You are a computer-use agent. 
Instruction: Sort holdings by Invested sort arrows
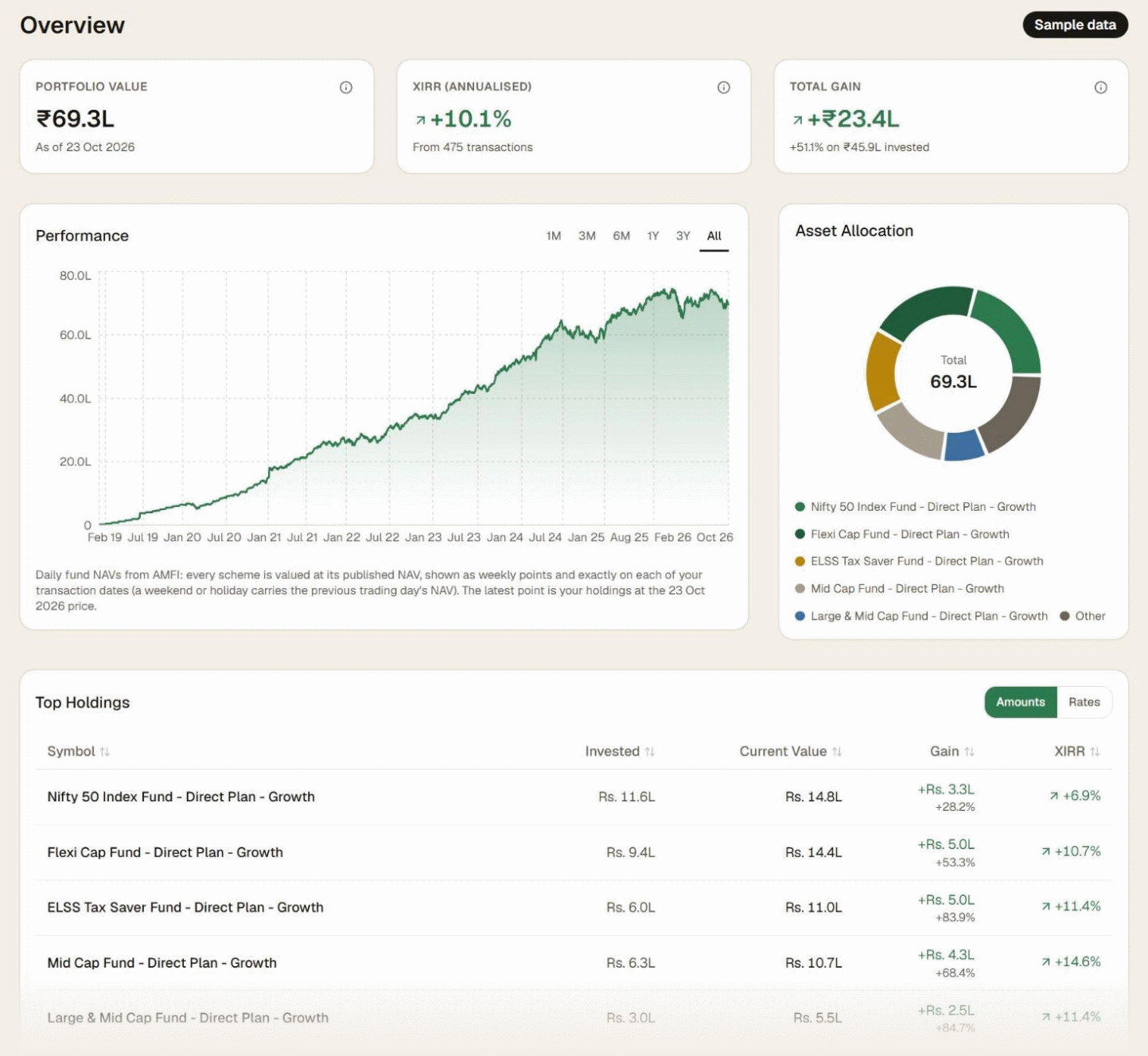[x=650, y=752]
